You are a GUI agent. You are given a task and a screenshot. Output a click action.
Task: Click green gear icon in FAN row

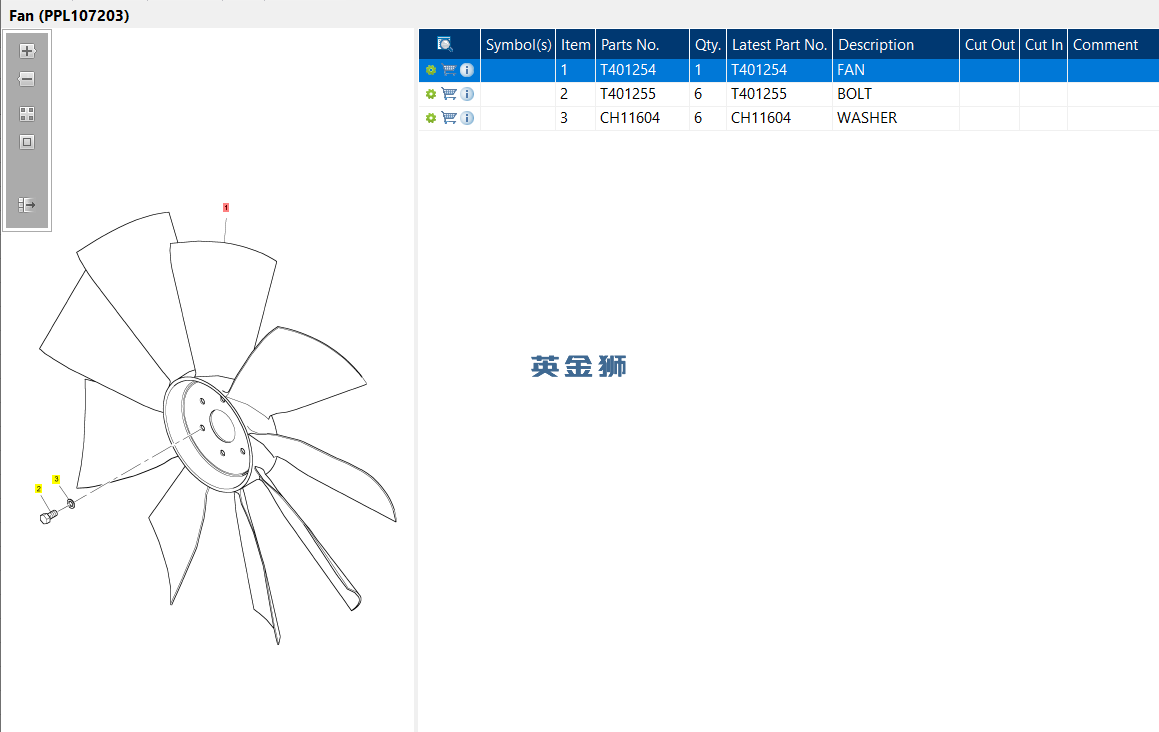tap(431, 70)
